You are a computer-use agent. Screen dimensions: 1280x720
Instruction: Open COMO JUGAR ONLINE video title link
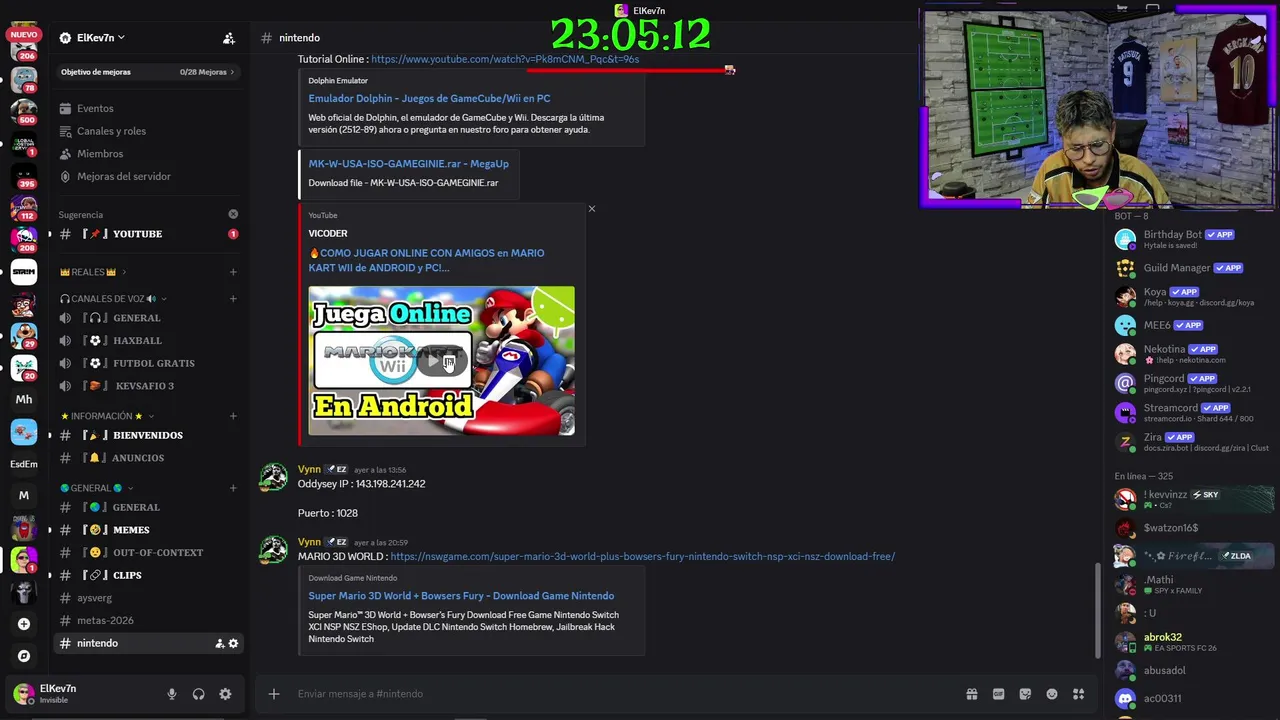tap(428, 260)
